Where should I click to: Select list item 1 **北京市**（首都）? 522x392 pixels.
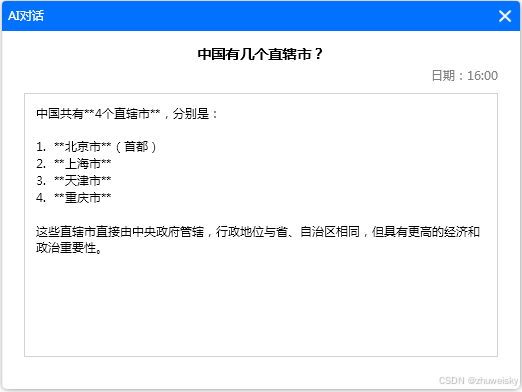coord(96,146)
